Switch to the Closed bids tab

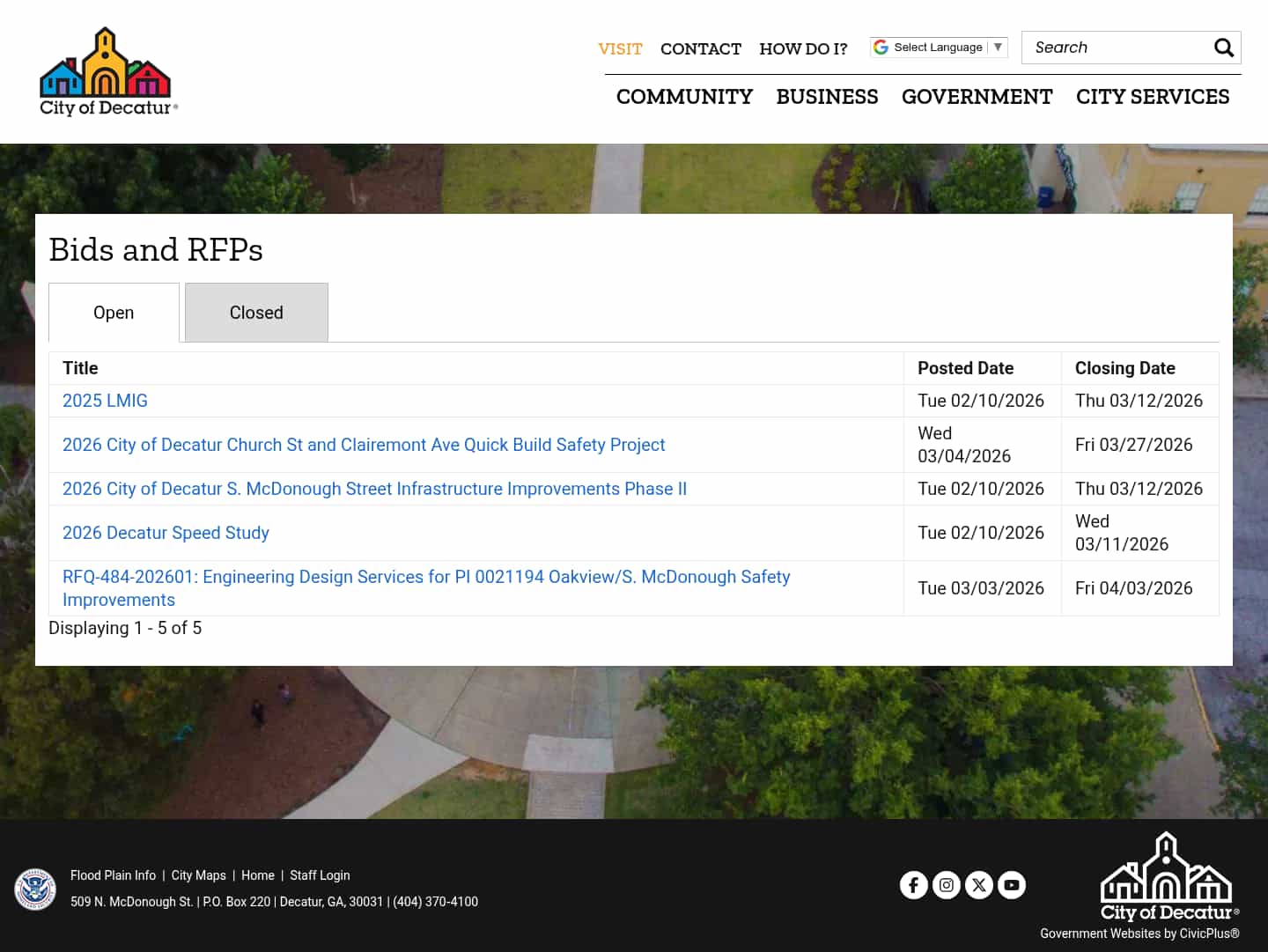[256, 312]
